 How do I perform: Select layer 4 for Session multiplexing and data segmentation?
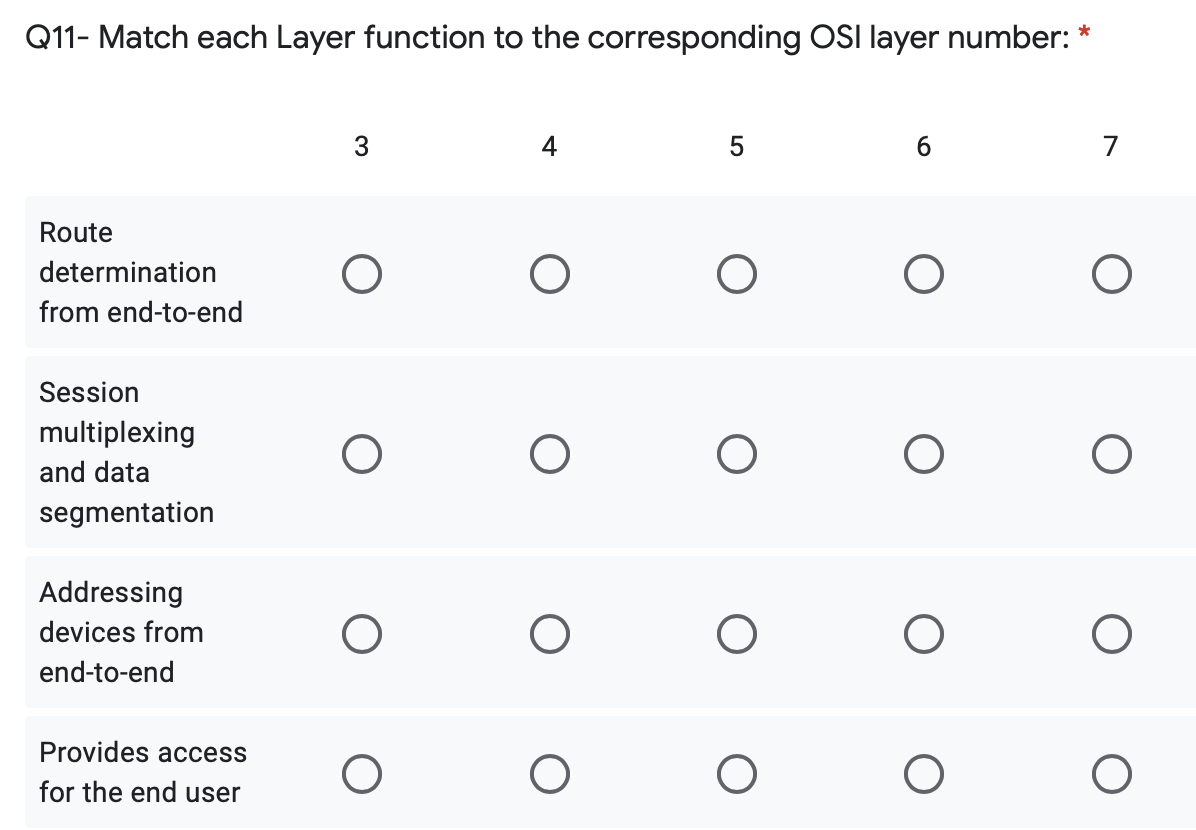click(549, 453)
